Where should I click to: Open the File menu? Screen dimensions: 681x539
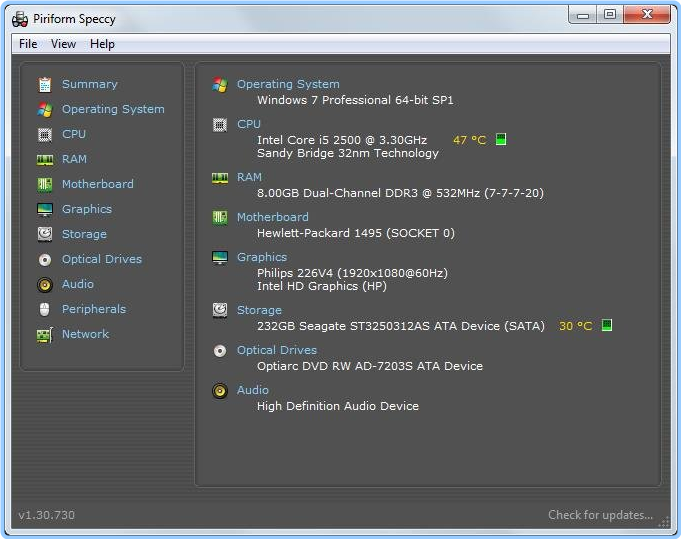[28, 44]
